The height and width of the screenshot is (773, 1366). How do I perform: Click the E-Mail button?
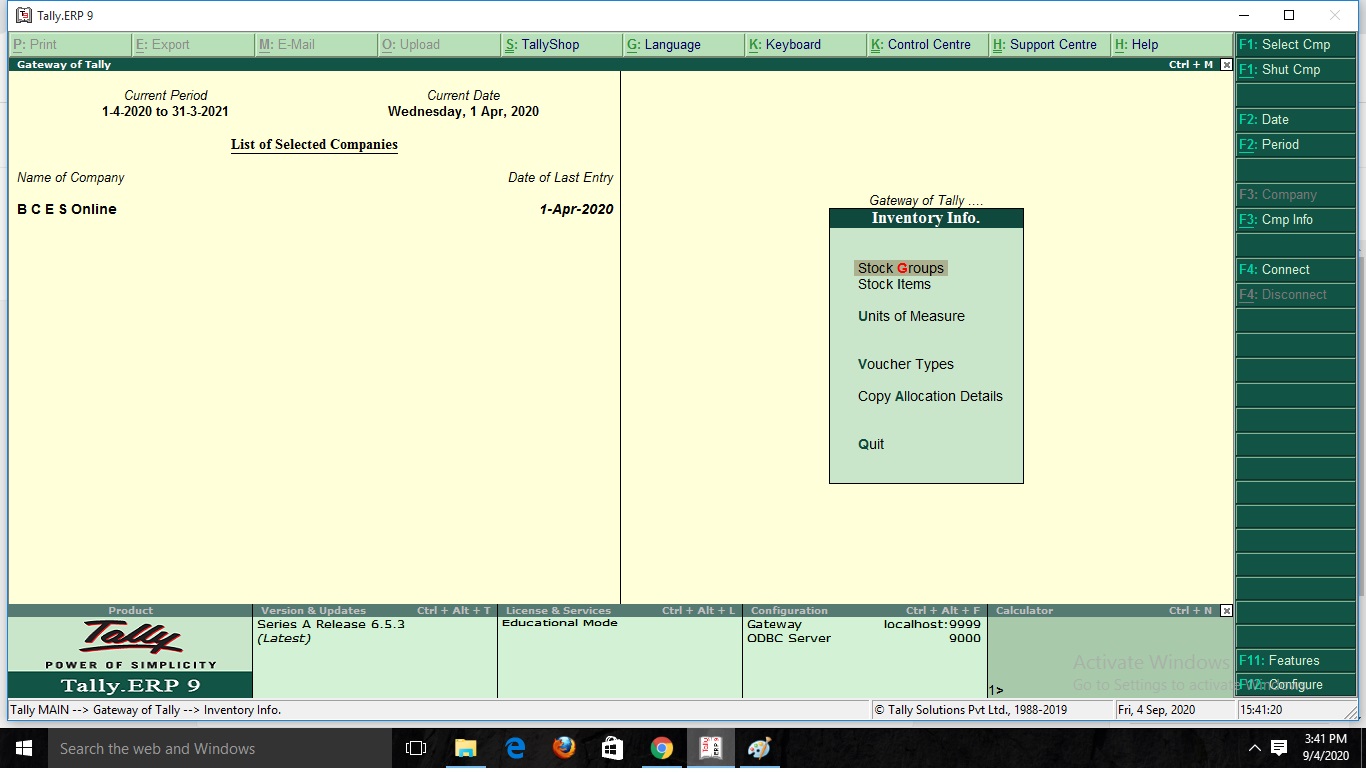click(316, 45)
